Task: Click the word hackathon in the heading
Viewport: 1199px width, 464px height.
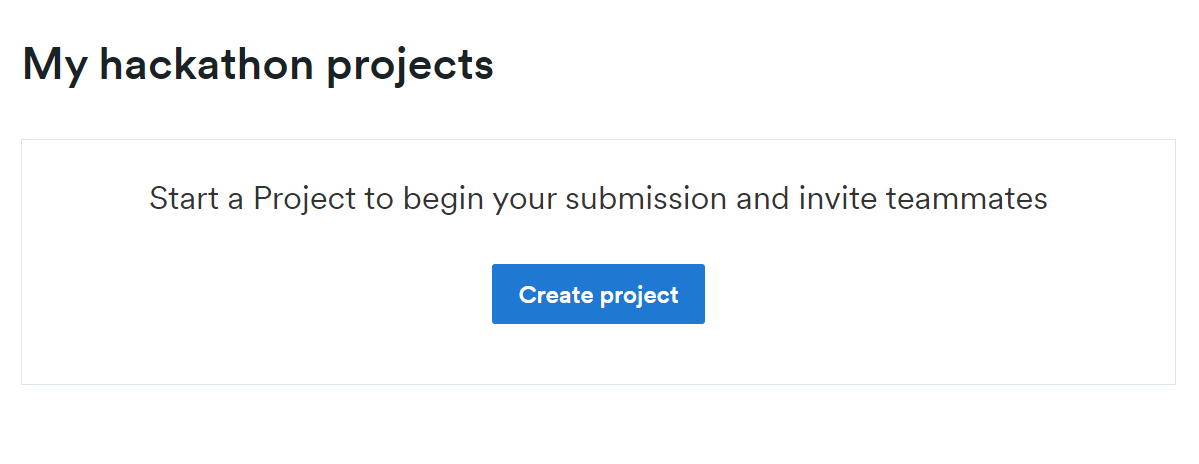Action: pyautogui.click(x=206, y=63)
